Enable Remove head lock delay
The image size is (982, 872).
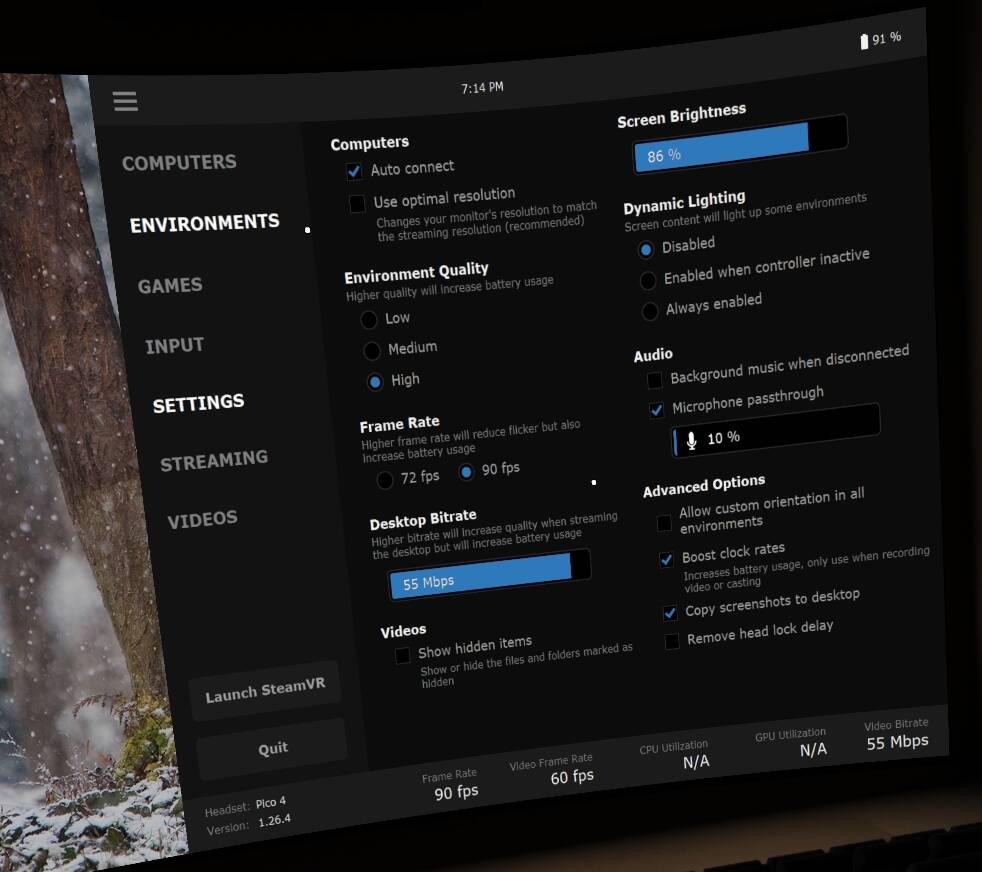point(671,641)
